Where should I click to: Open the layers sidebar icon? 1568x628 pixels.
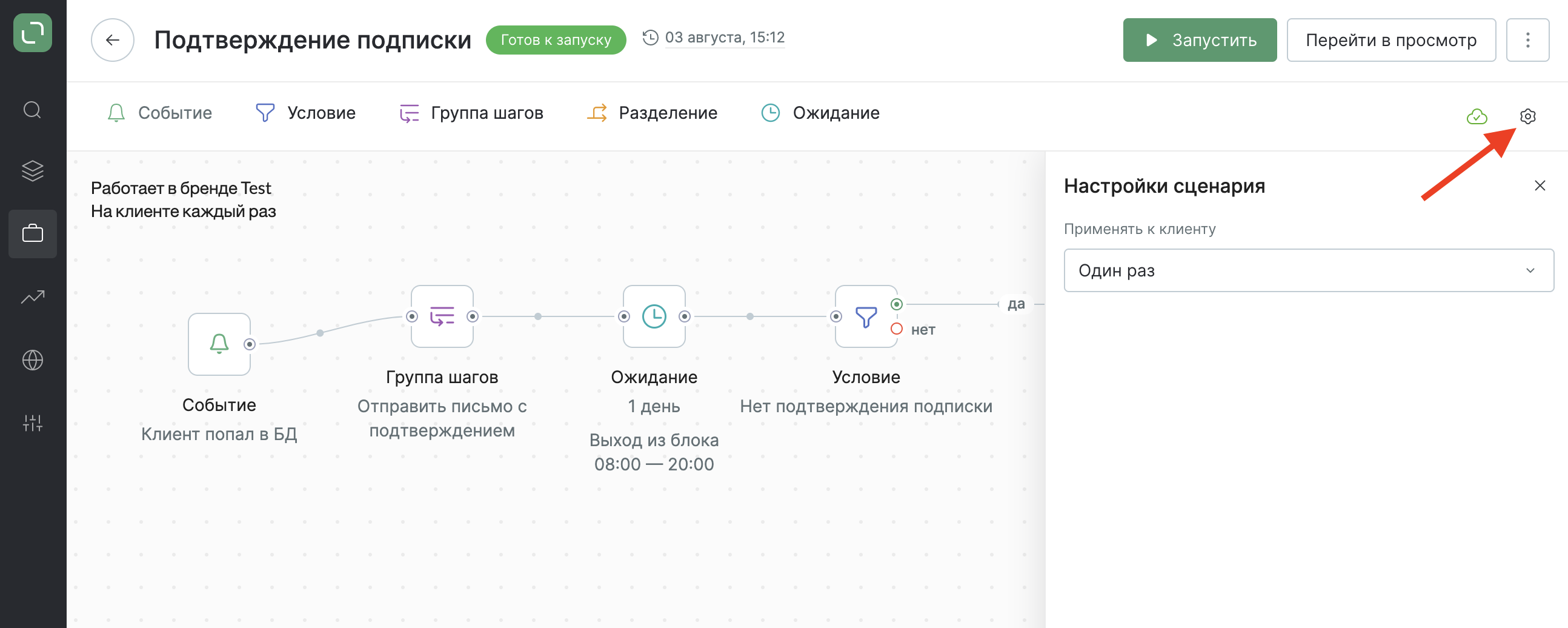tap(32, 171)
